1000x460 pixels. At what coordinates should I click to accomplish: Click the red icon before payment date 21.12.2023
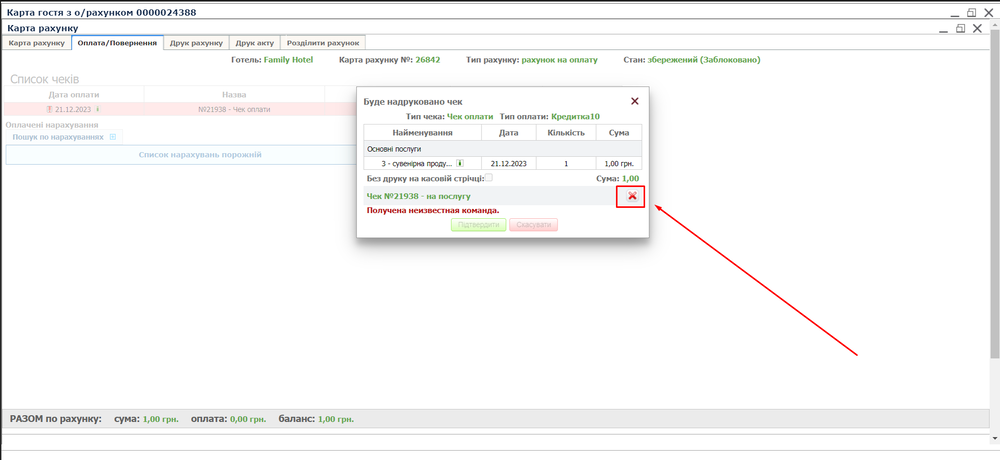pyautogui.click(x=48, y=109)
